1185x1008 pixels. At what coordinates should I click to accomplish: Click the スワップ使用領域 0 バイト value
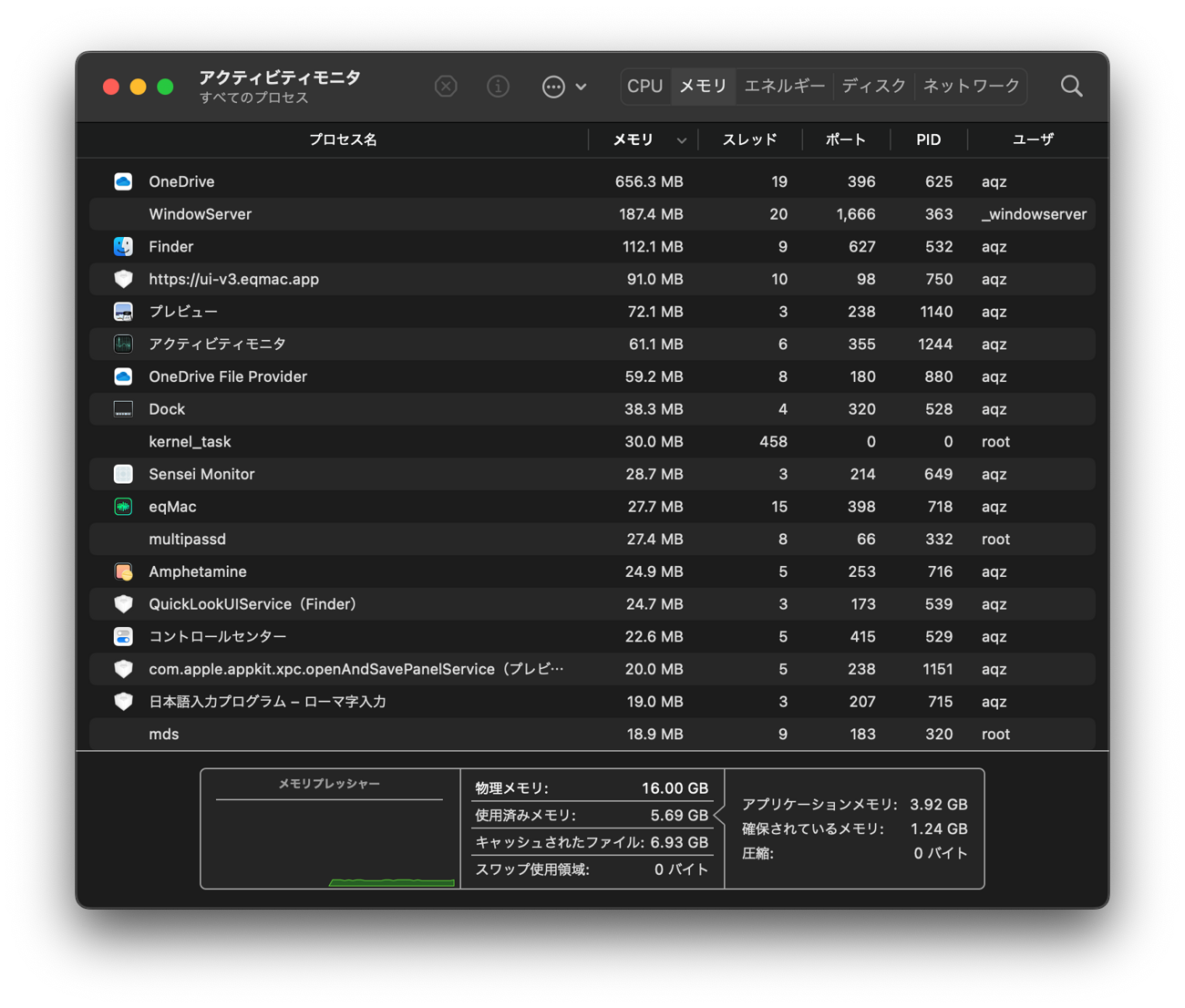coord(681,869)
